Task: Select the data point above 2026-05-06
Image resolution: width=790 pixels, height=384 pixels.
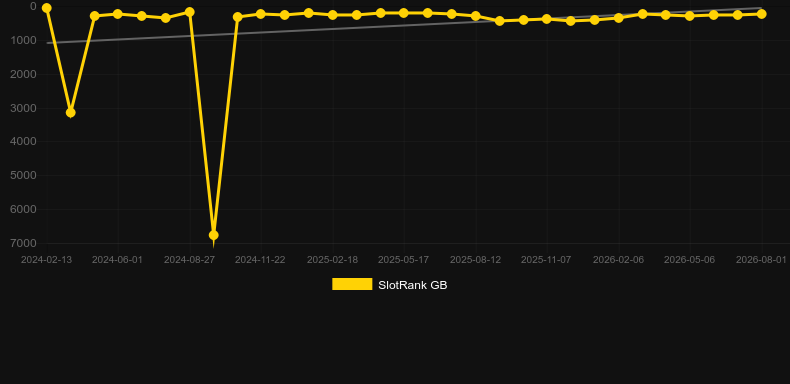Action: [690, 16]
